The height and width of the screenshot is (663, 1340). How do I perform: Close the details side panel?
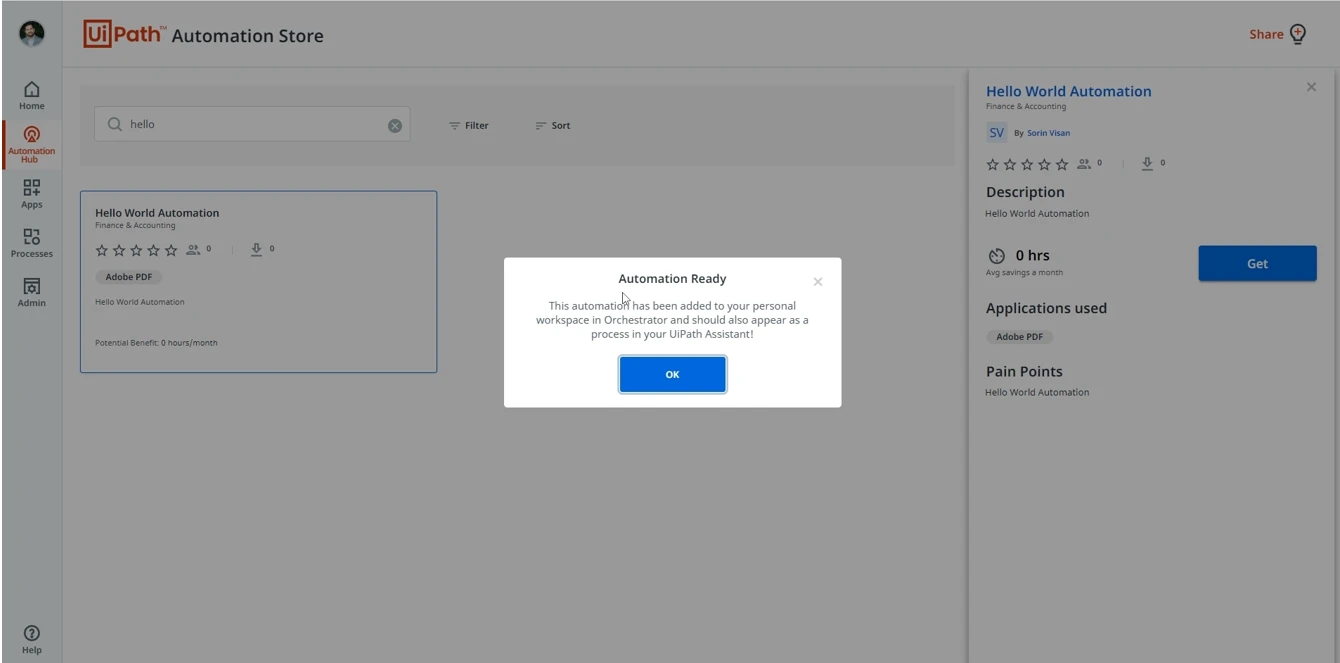[x=1311, y=87]
